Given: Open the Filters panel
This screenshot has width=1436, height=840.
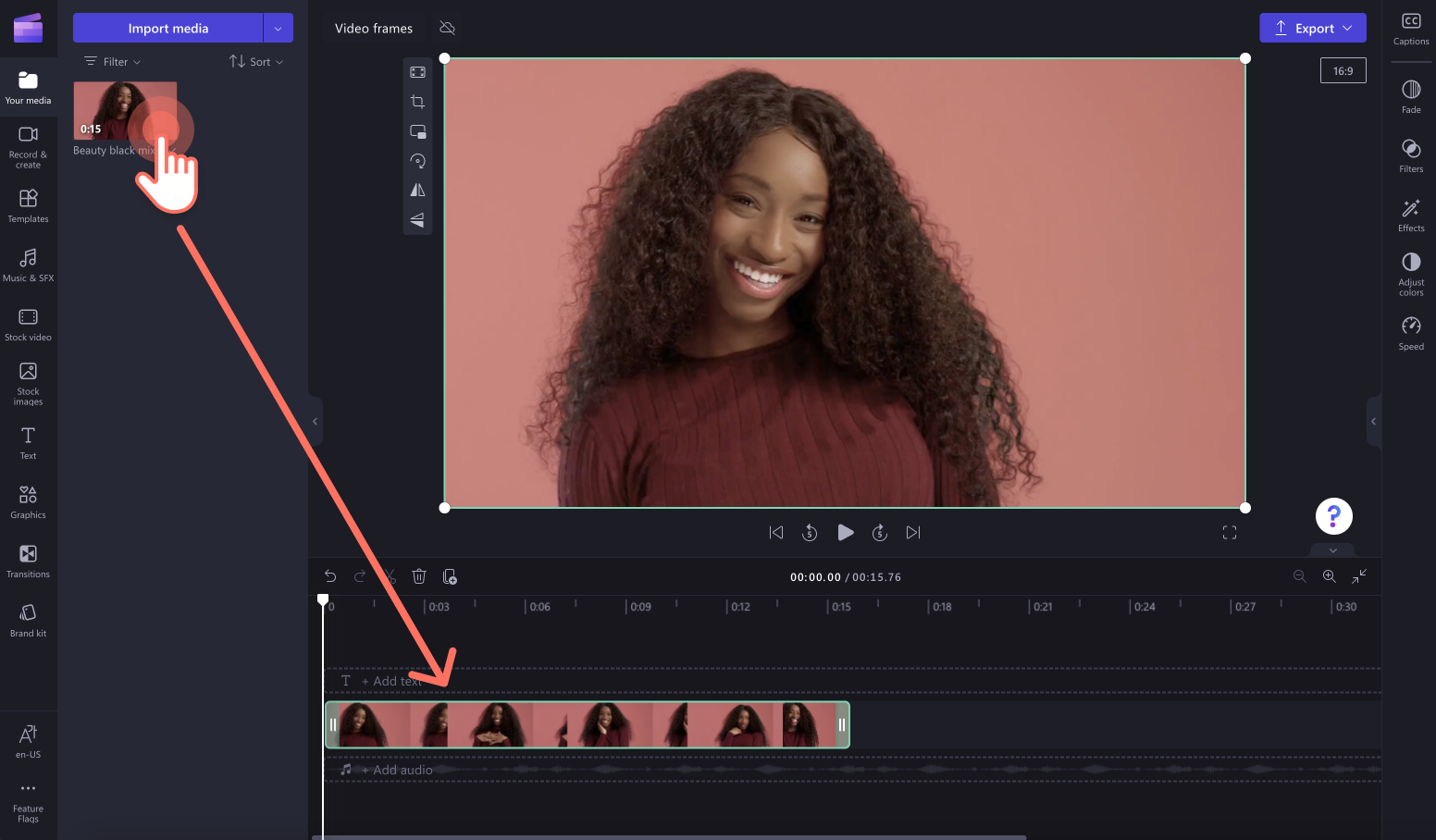Looking at the screenshot, I should (x=1410, y=155).
